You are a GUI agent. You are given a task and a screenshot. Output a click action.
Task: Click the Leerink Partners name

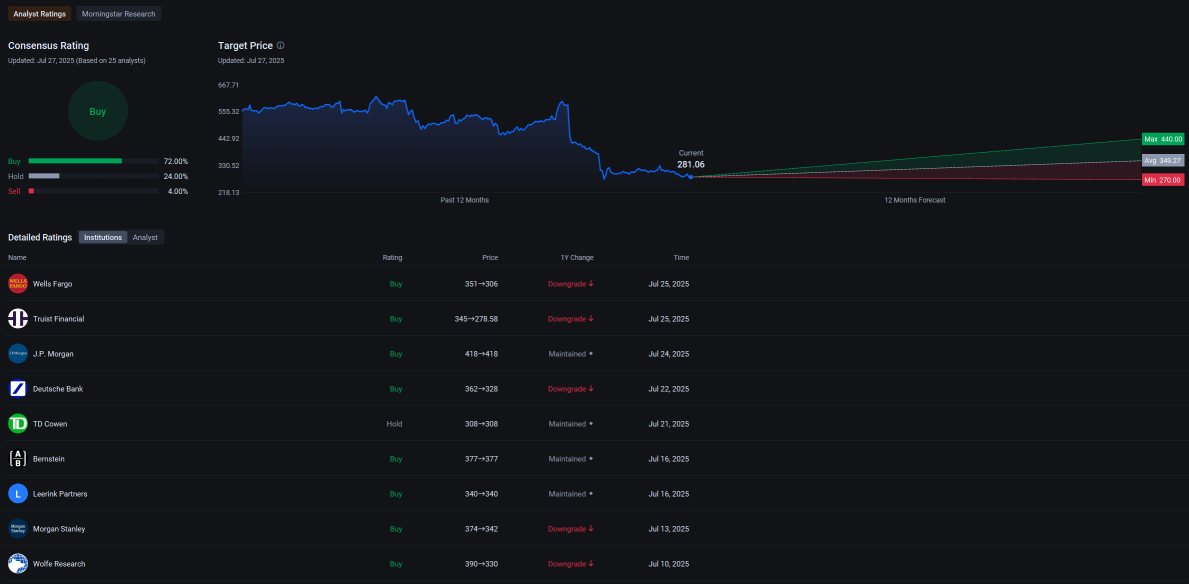point(60,494)
